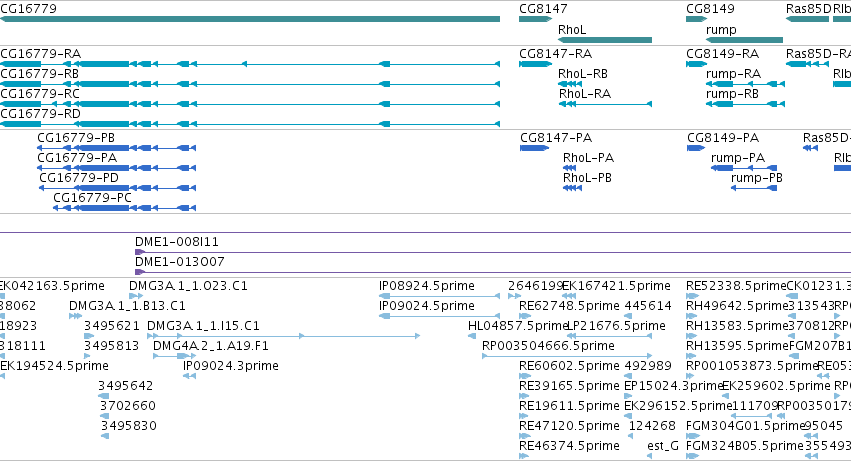Viewport: 851px width, 461px height.
Task: Click EST DMG3A.1_1.B13.C1
Action: (x=75, y=316)
